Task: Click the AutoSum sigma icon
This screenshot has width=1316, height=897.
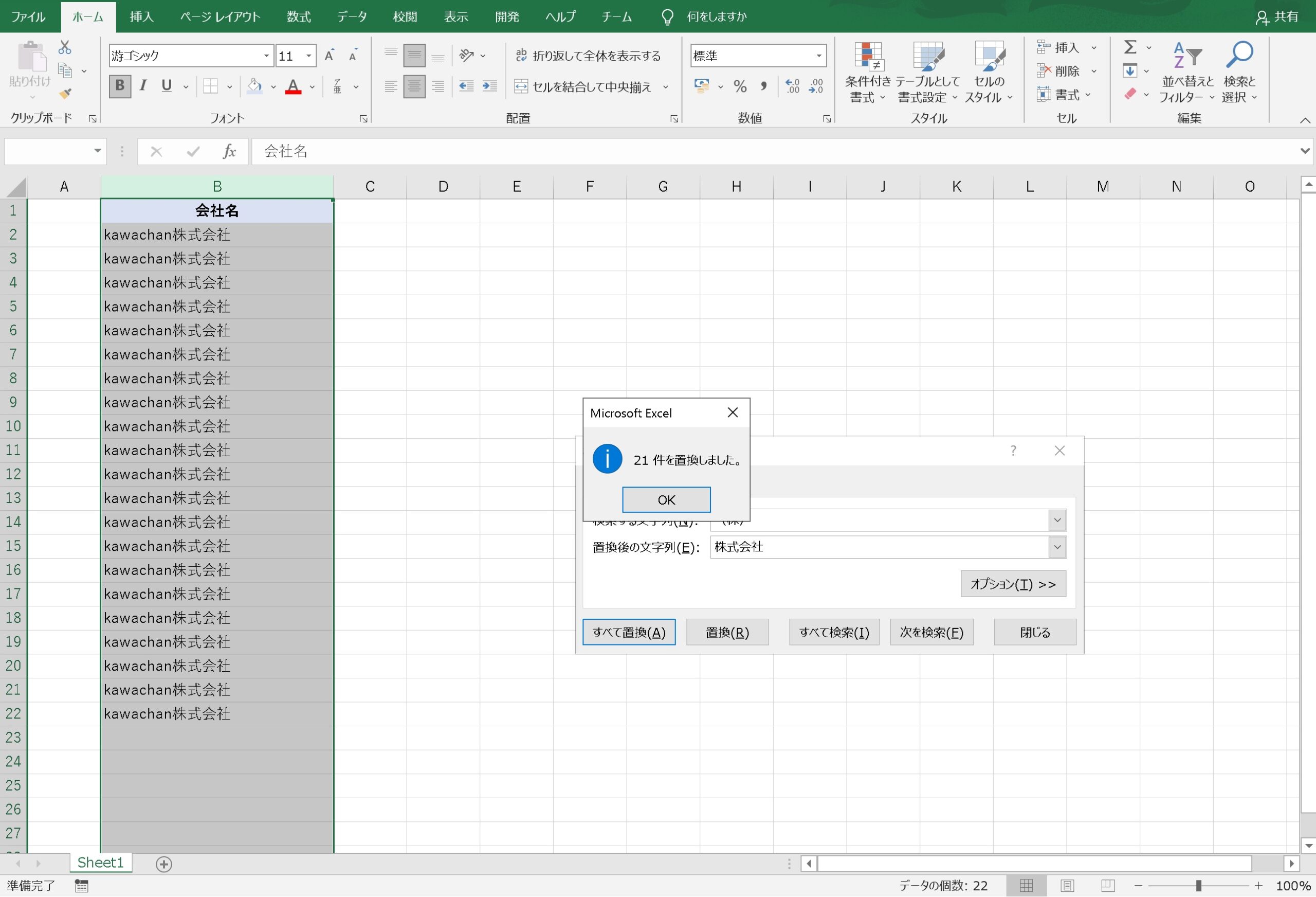Action: tap(1130, 47)
